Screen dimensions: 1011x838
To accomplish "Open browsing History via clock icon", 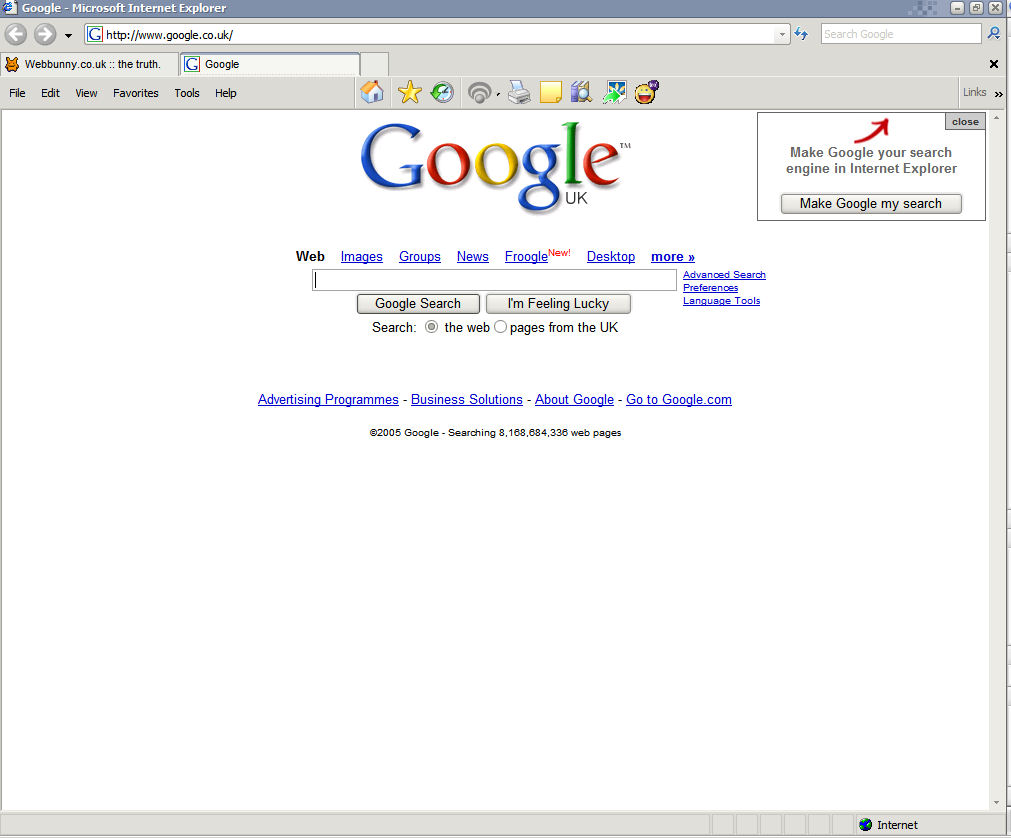I will [442, 93].
